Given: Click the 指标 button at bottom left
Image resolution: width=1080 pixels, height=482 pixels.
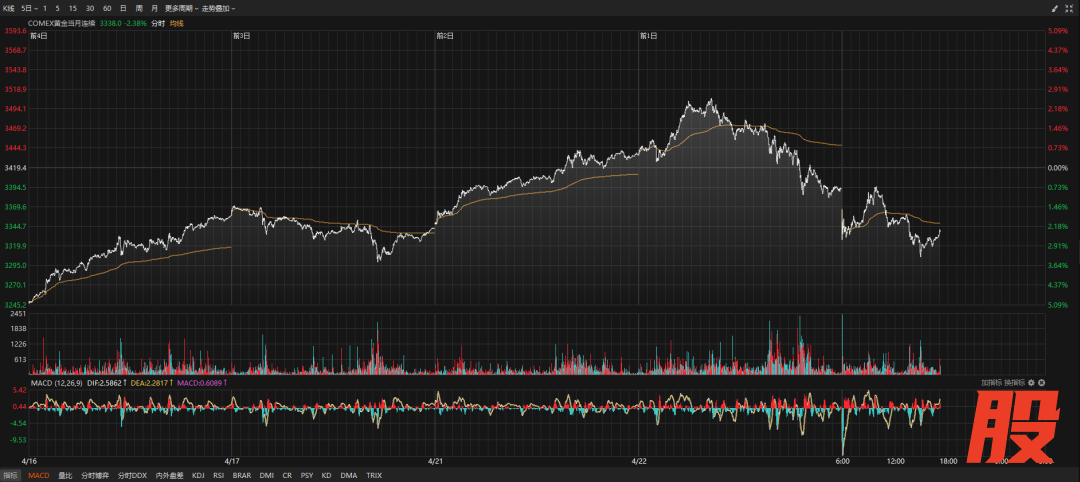Looking at the screenshot, I should [x=10, y=476].
